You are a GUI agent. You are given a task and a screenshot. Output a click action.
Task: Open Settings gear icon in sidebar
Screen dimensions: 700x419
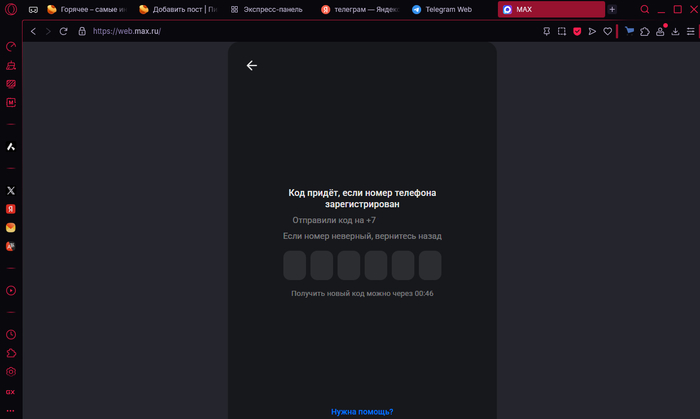[11, 372]
